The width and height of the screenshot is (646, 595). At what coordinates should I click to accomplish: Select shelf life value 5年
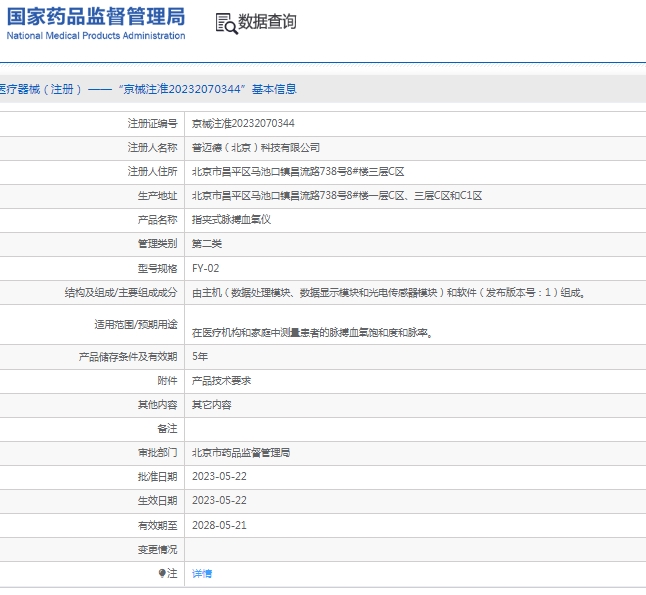[x=200, y=356]
